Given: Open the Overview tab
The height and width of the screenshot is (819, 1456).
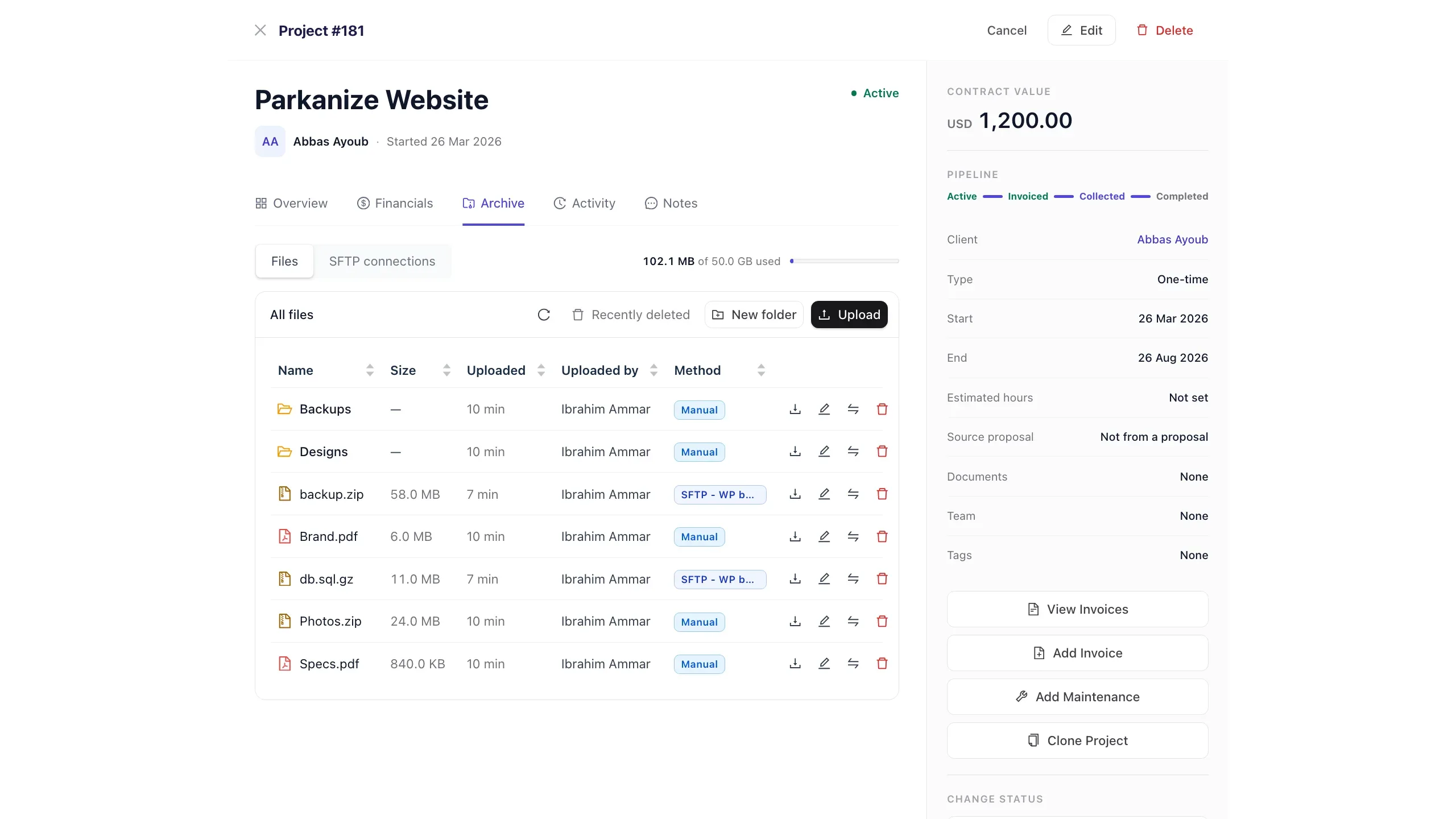Looking at the screenshot, I should 291,203.
